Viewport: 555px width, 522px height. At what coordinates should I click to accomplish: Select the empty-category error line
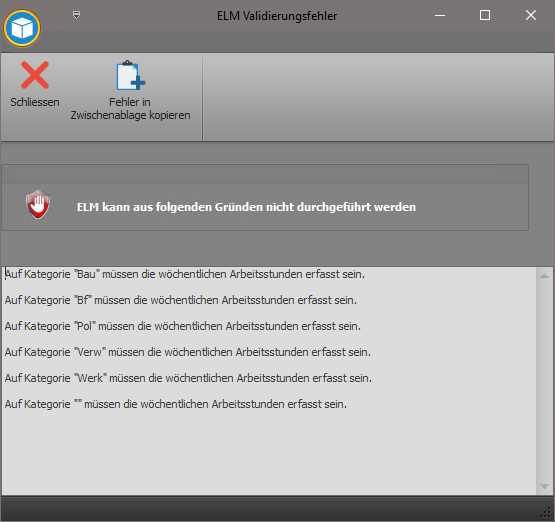(x=176, y=404)
